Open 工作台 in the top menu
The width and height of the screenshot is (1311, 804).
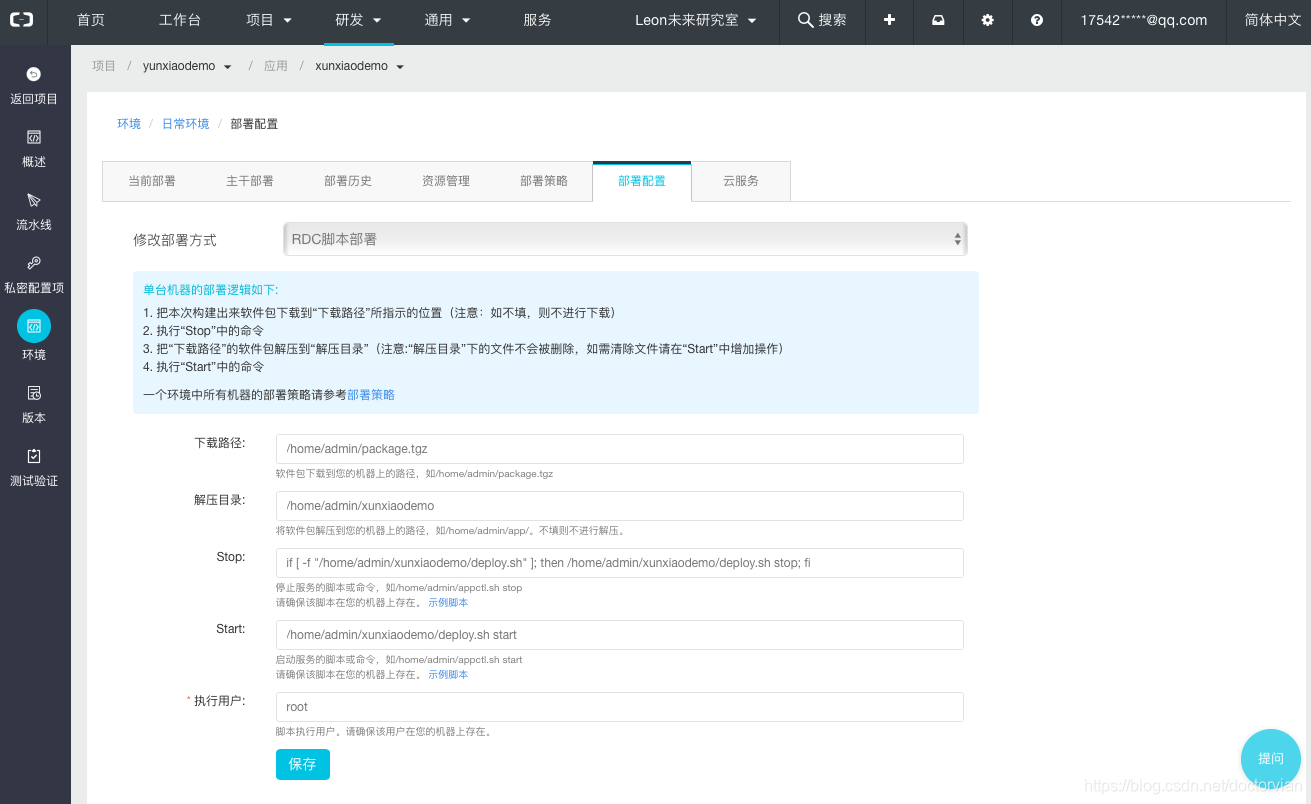click(180, 20)
